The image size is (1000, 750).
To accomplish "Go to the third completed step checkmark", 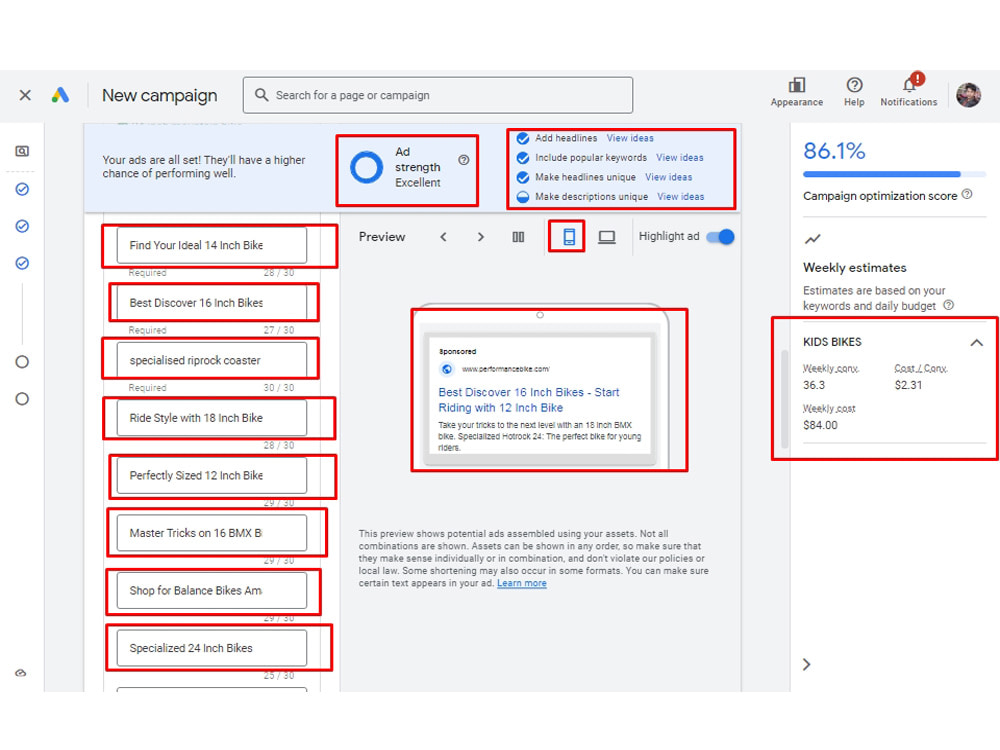I will 22,263.
